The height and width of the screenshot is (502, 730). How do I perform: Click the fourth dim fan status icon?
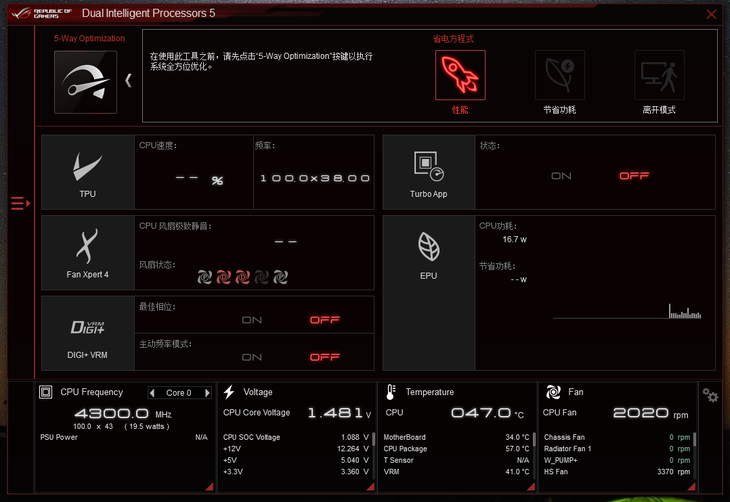[x=262, y=277]
